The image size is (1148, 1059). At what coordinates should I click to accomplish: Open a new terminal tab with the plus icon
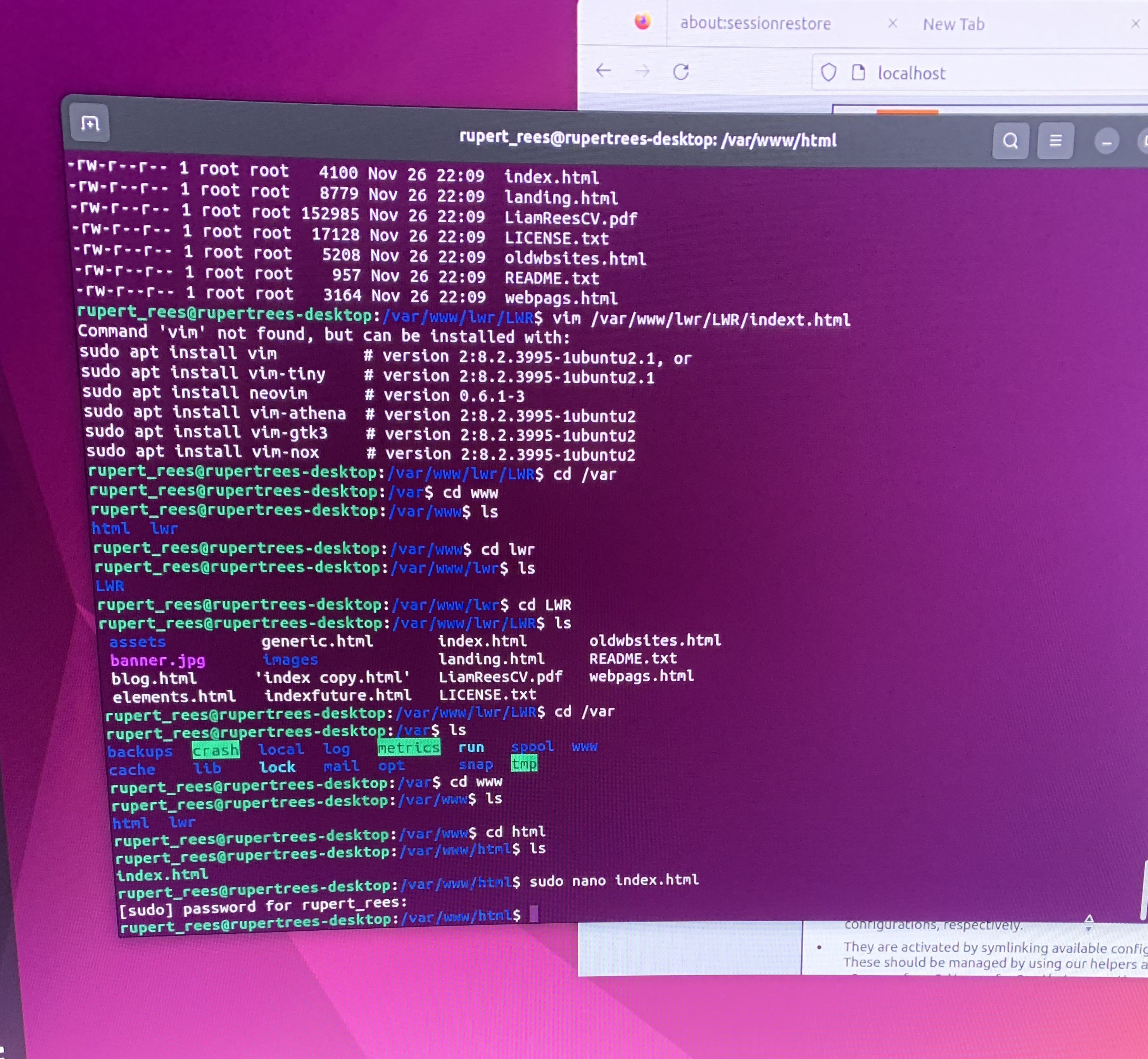[x=89, y=123]
